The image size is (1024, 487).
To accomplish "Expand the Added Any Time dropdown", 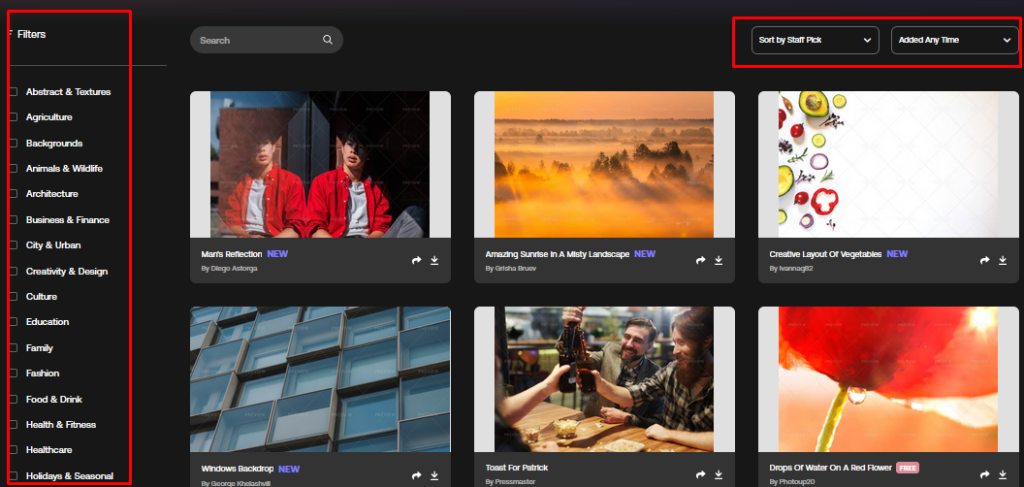I will coord(955,40).
